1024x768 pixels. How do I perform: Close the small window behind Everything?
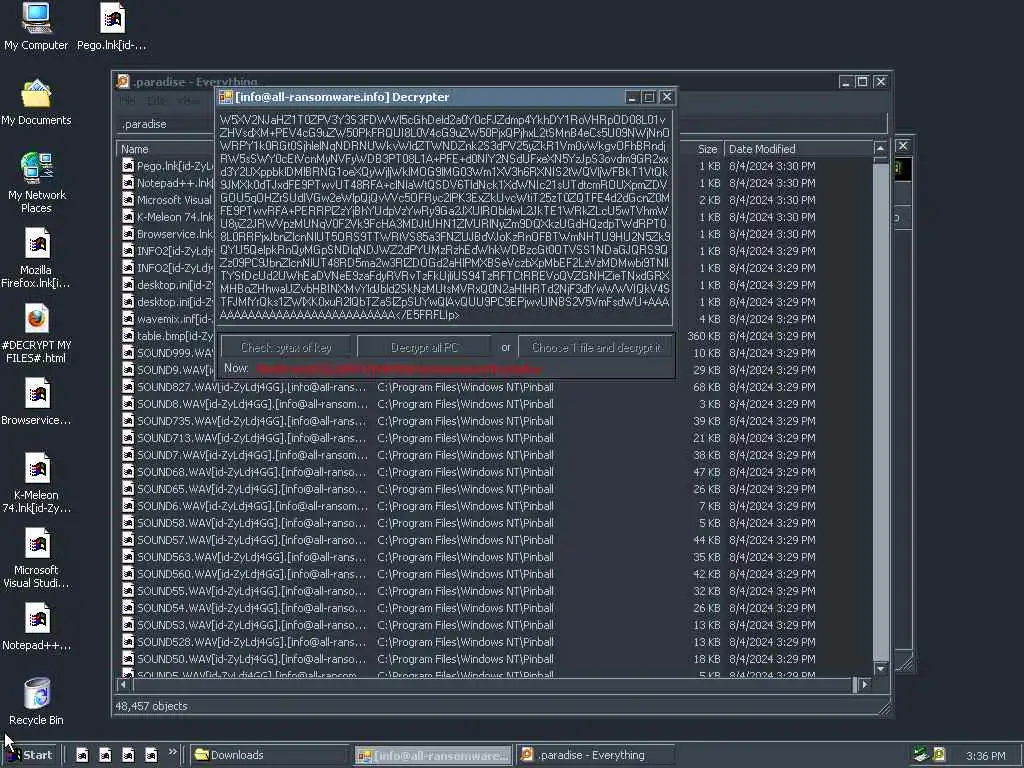[903, 146]
